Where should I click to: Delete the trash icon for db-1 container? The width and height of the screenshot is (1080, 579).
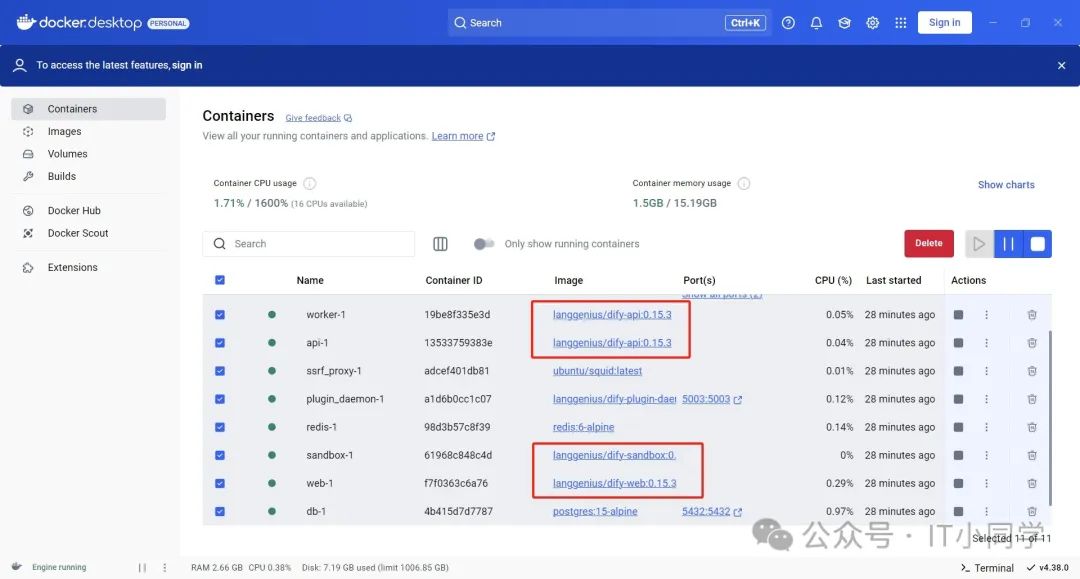coord(1032,510)
